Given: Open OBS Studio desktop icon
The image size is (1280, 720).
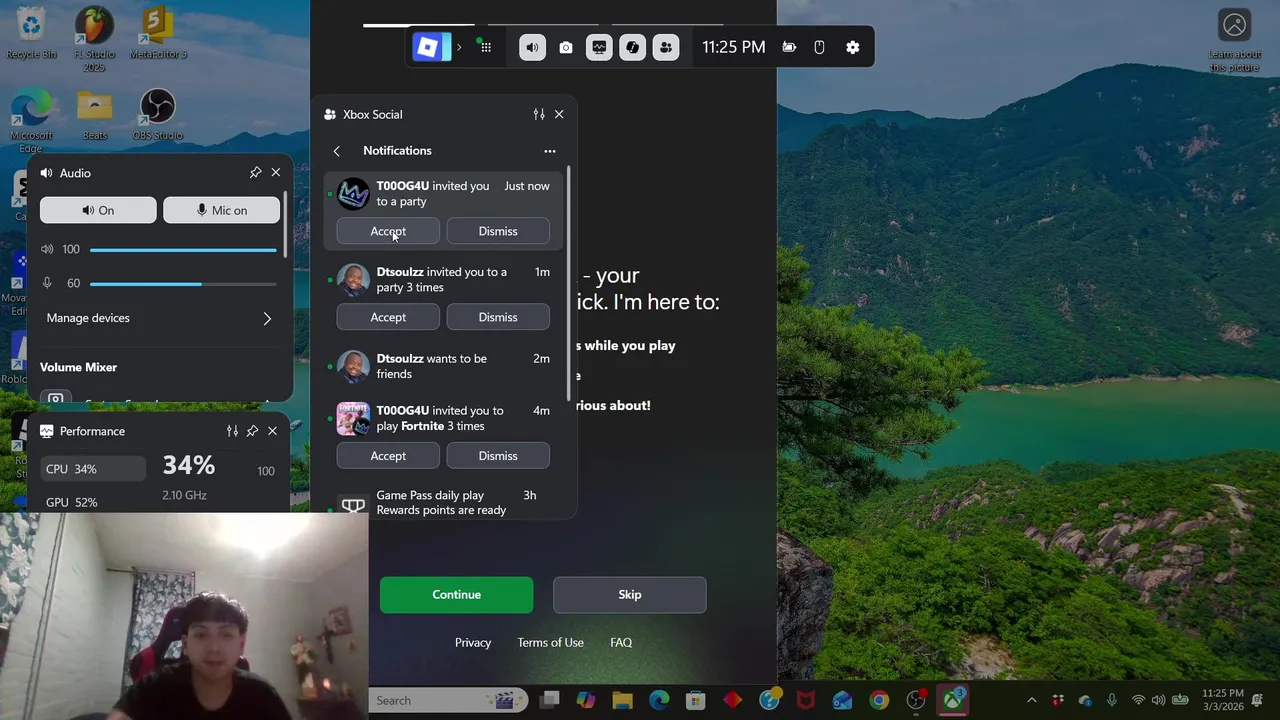Looking at the screenshot, I should point(158,115).
